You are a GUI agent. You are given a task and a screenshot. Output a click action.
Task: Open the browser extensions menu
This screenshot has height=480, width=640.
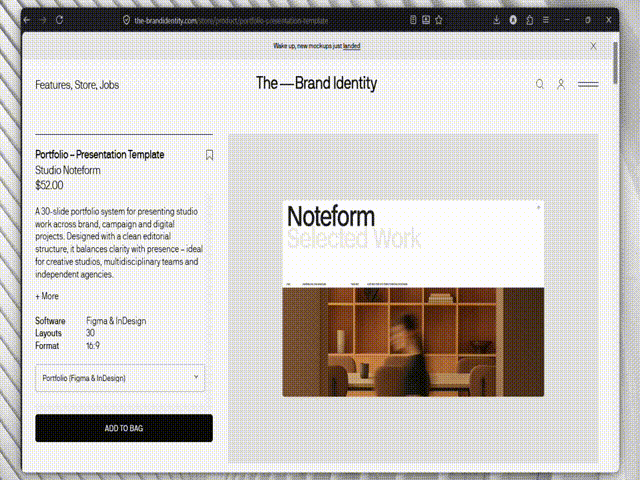(530, 20)
